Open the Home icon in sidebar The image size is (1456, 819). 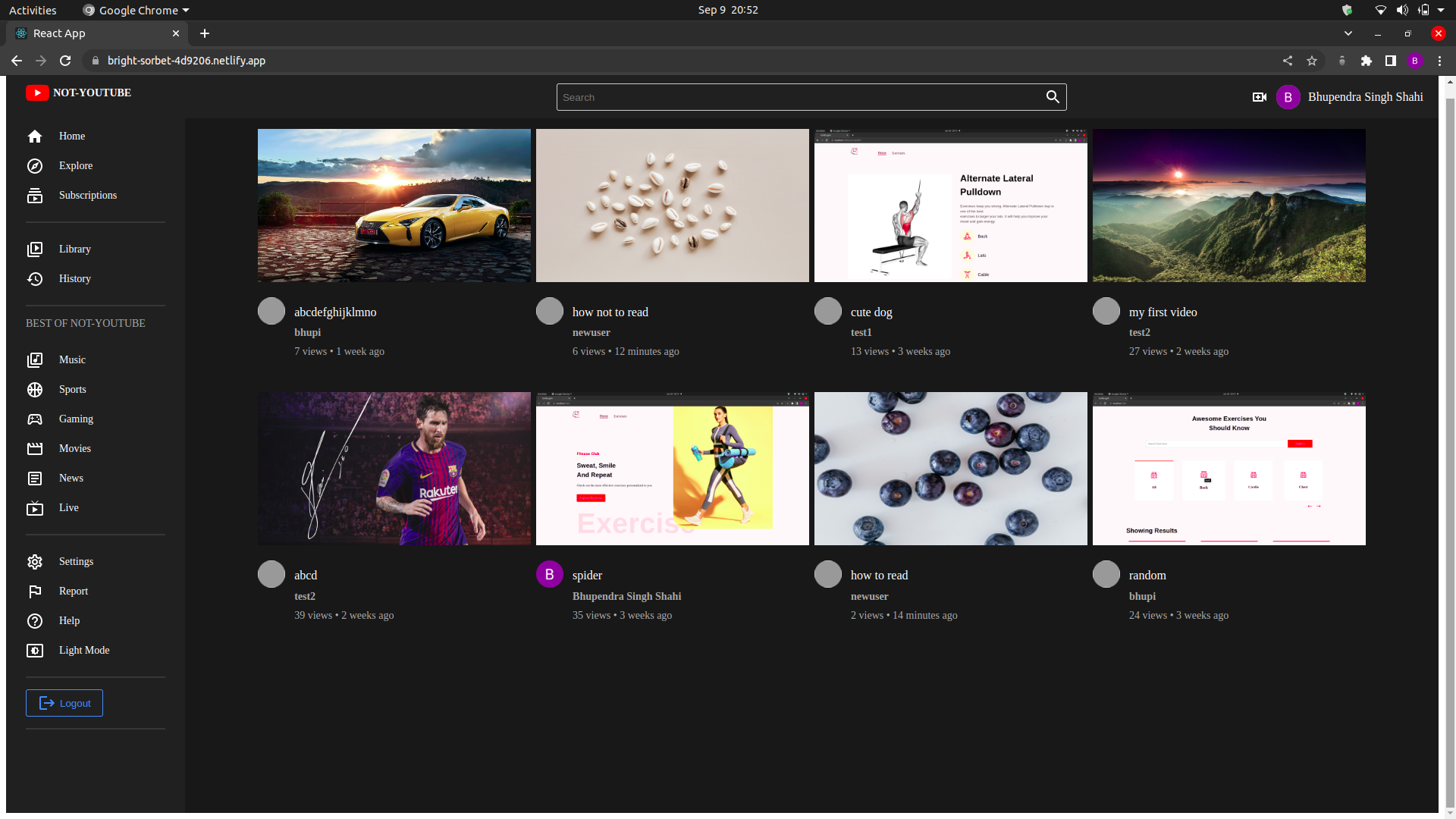point(35,136)
